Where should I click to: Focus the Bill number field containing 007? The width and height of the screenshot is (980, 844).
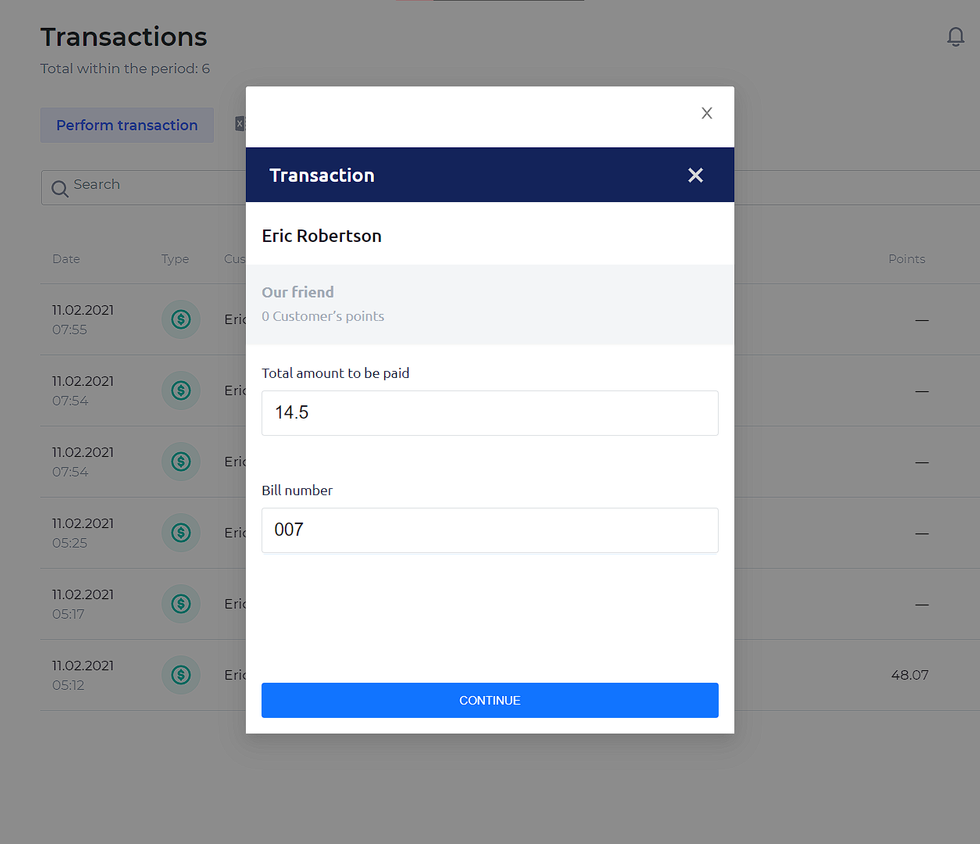489,530
